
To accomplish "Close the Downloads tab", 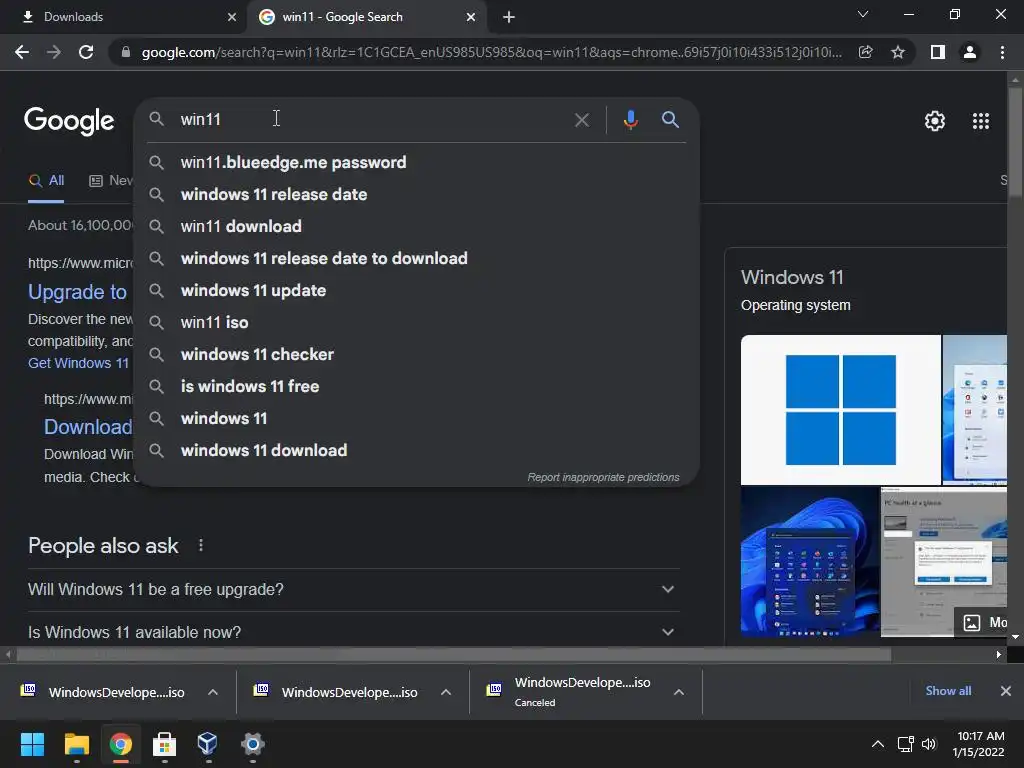I will (231, 17).
